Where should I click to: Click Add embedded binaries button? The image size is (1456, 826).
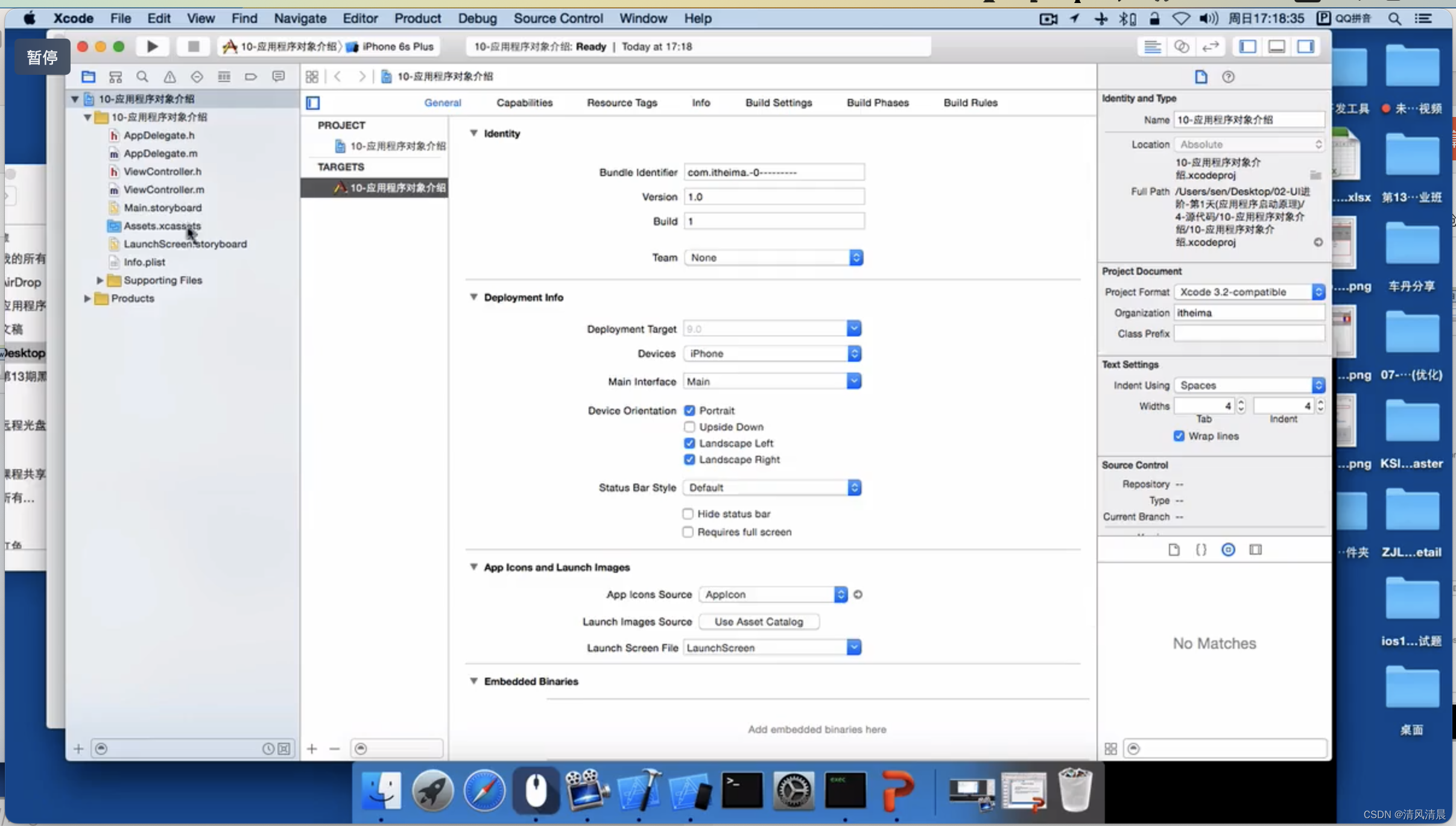pos(817,729)
